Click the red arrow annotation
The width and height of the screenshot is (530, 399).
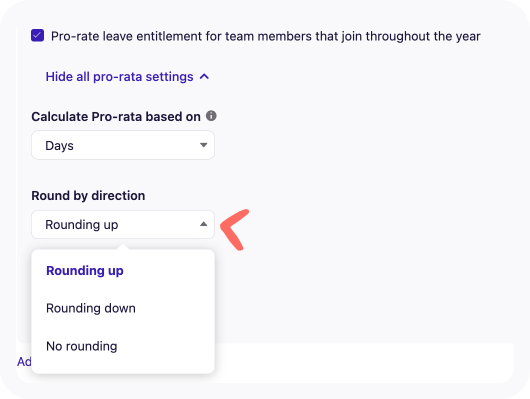tap(235, 230)
